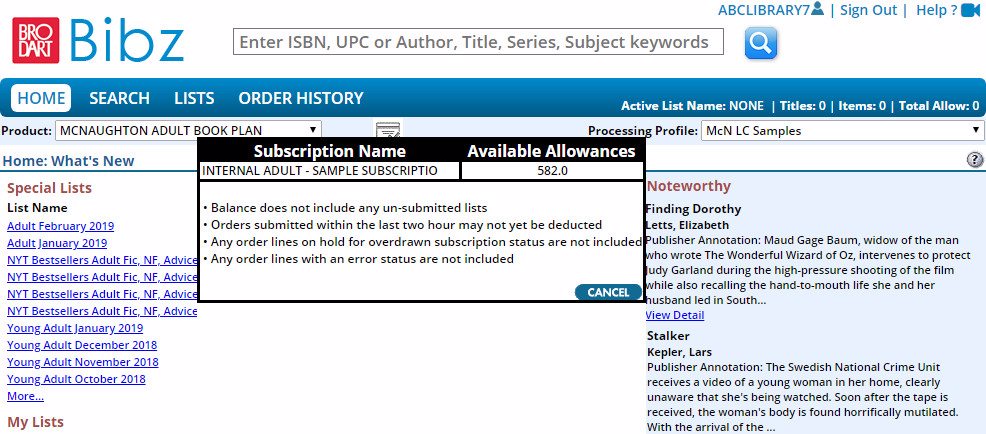Viewport: 986px width, 434px height.
Task: Click the user profile icon beside ABCLIBRARY7
Action: click(817, 9)
